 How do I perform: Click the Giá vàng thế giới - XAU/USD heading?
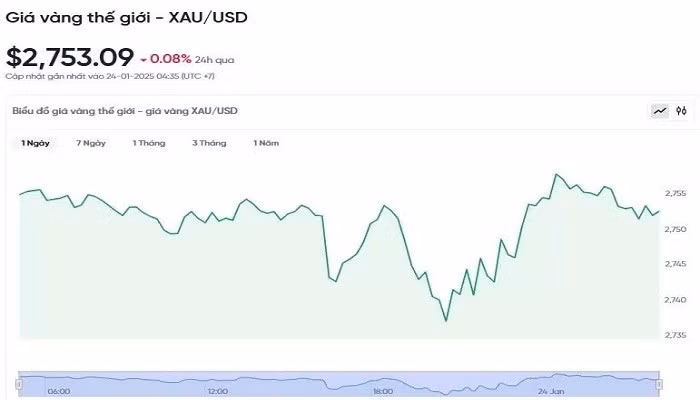(126, 17)
